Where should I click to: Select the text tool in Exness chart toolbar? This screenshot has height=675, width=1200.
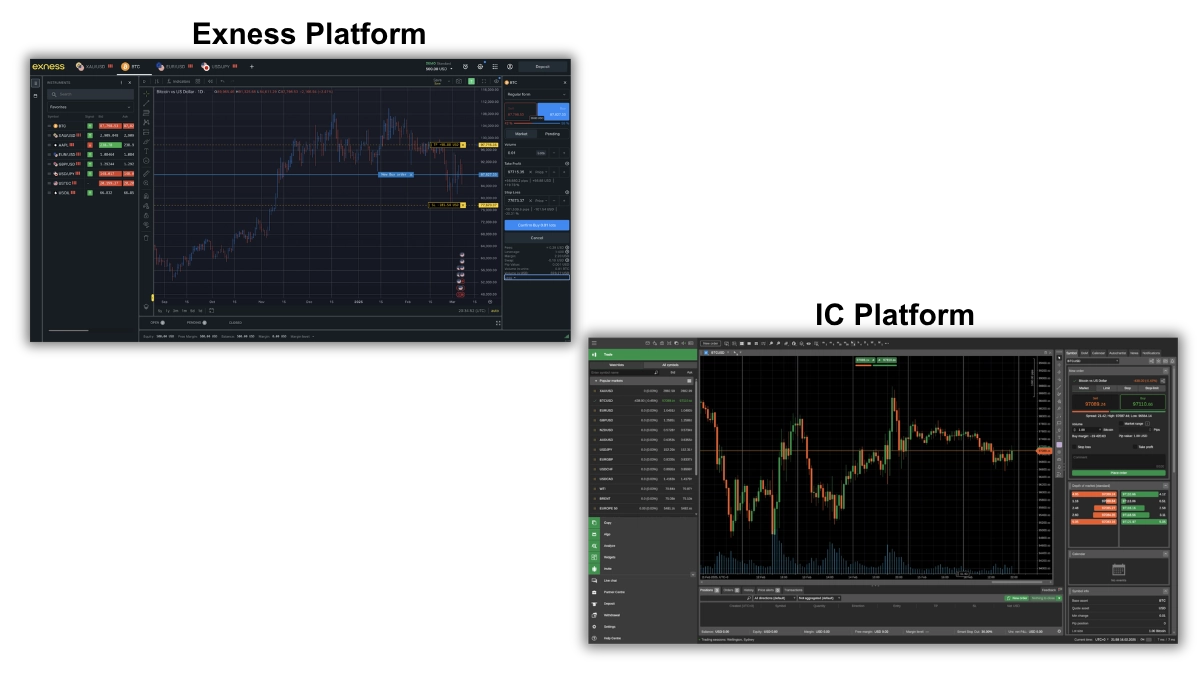[x=146, y=151]
